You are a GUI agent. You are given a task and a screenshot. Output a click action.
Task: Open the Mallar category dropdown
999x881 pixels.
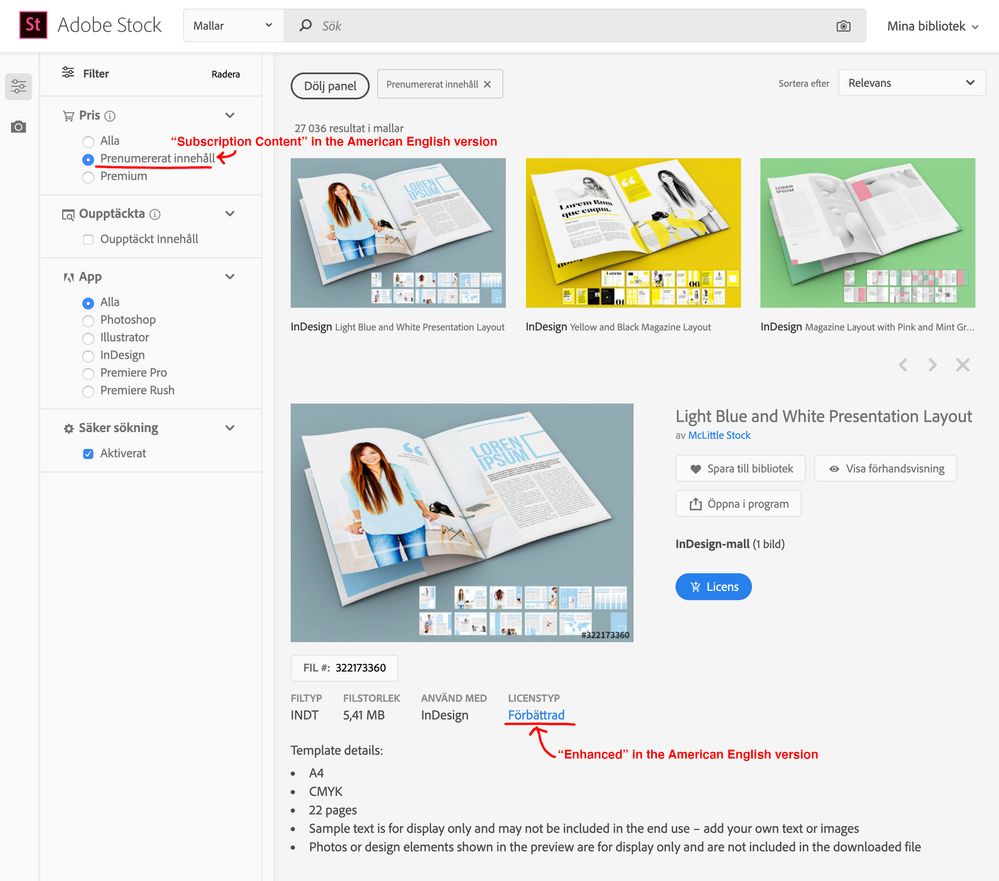tap(233, 25)
